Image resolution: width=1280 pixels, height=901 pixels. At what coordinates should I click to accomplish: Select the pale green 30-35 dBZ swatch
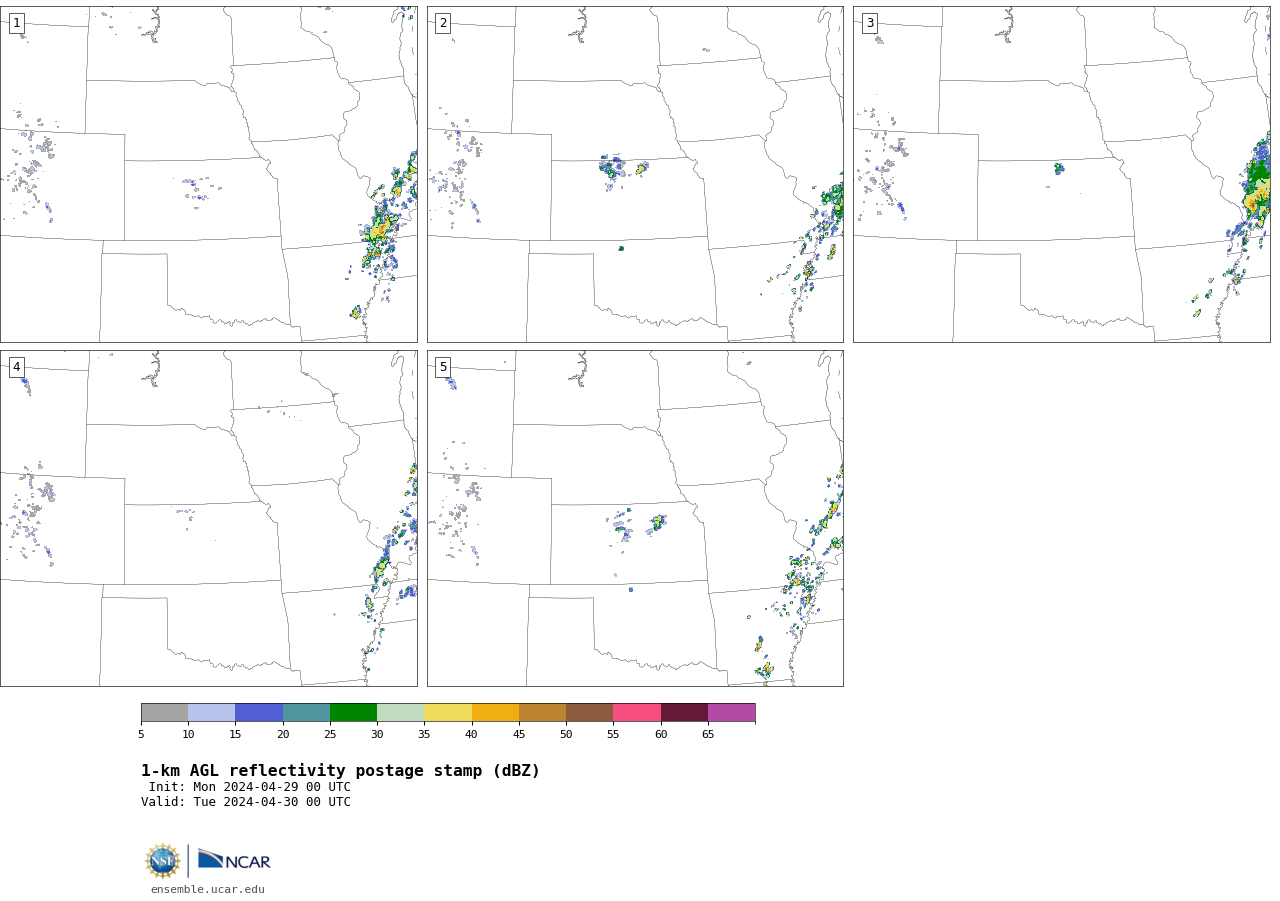pos(400,712)
